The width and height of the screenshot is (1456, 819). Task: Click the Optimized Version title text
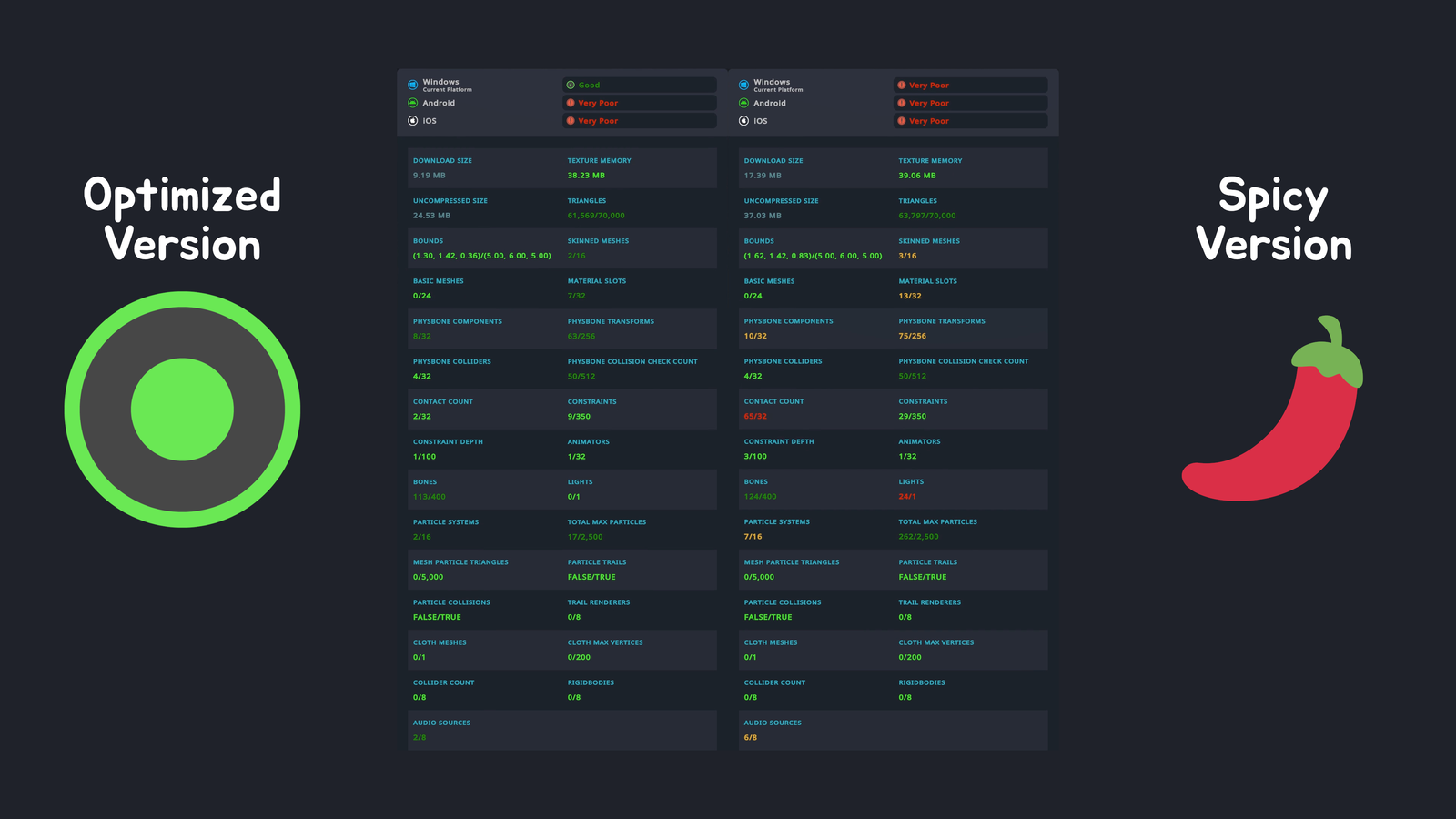[x=182, y=220]
